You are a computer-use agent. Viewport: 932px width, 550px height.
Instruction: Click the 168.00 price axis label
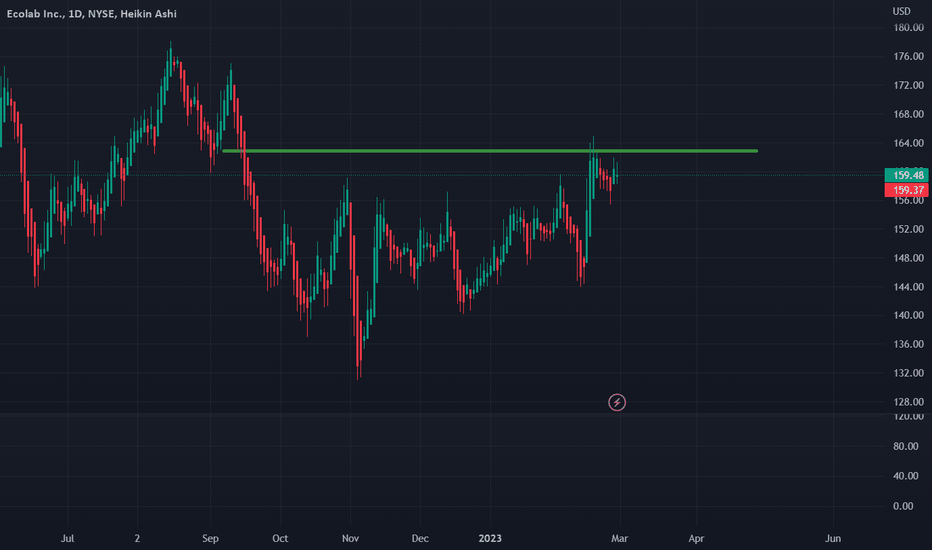coord(909,114)
